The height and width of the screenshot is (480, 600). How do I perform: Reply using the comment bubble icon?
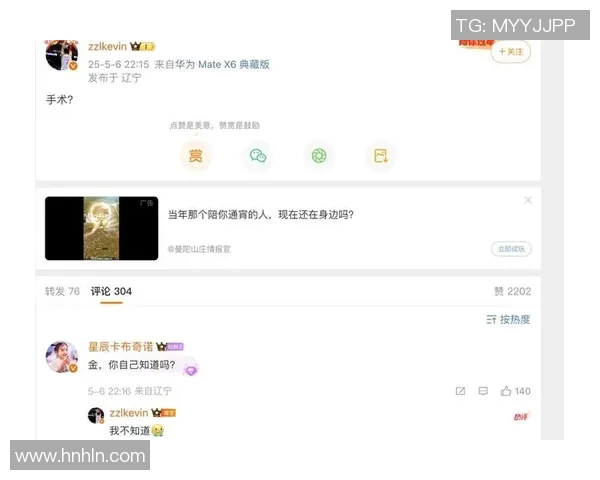(483, 391)
